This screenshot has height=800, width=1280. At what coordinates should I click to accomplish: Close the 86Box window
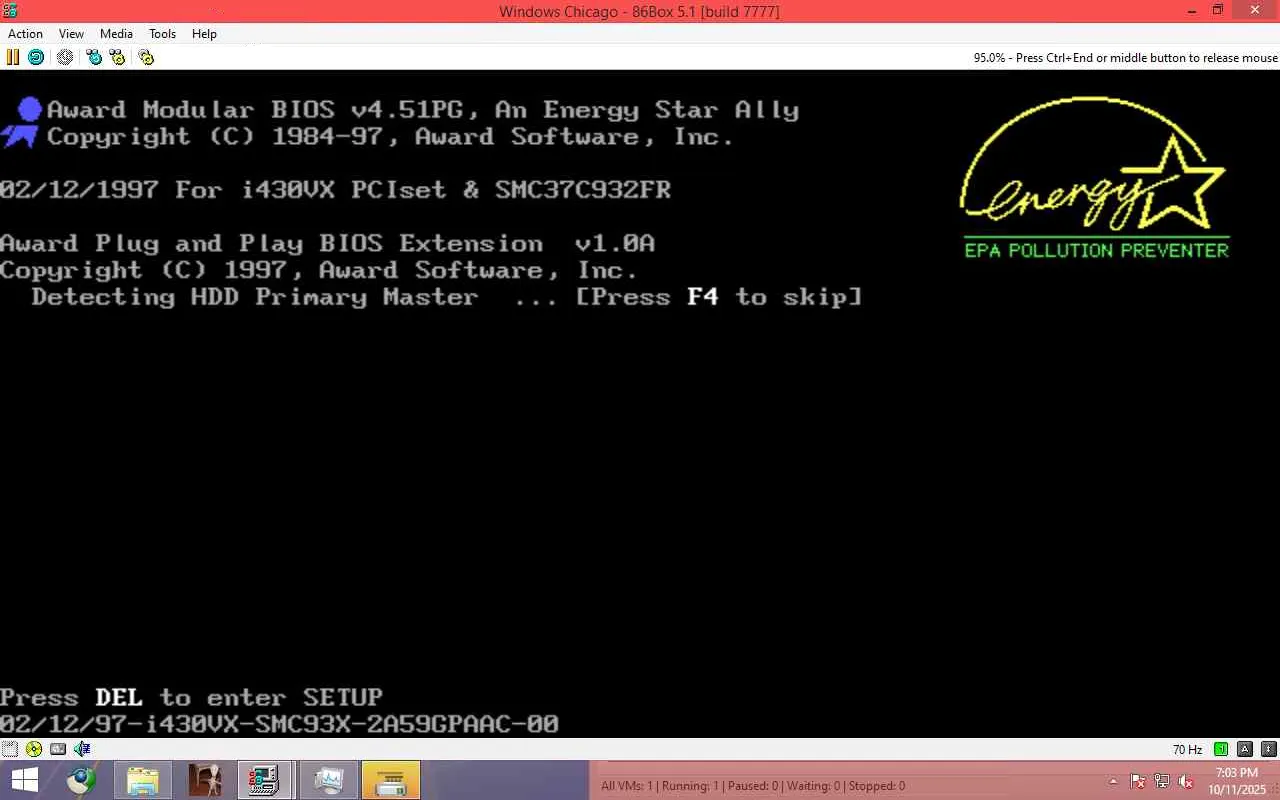click(1254, 11)
